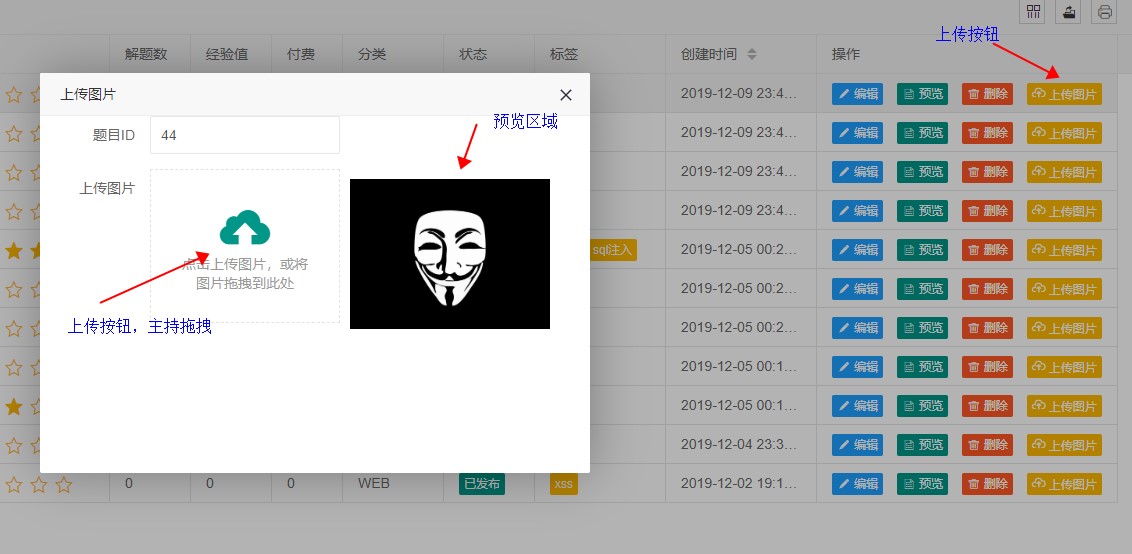1132x554 pixels.
Task: Click the export table icon
Action: tap(1068, 12)
